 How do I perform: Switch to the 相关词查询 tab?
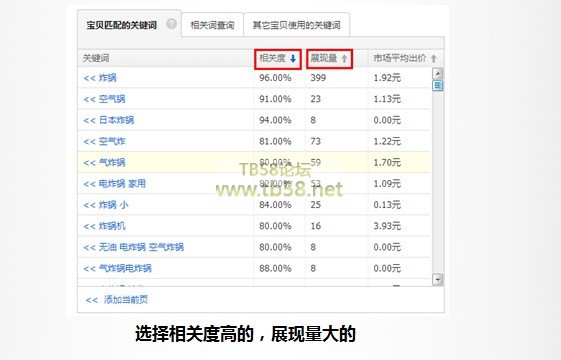212,25
